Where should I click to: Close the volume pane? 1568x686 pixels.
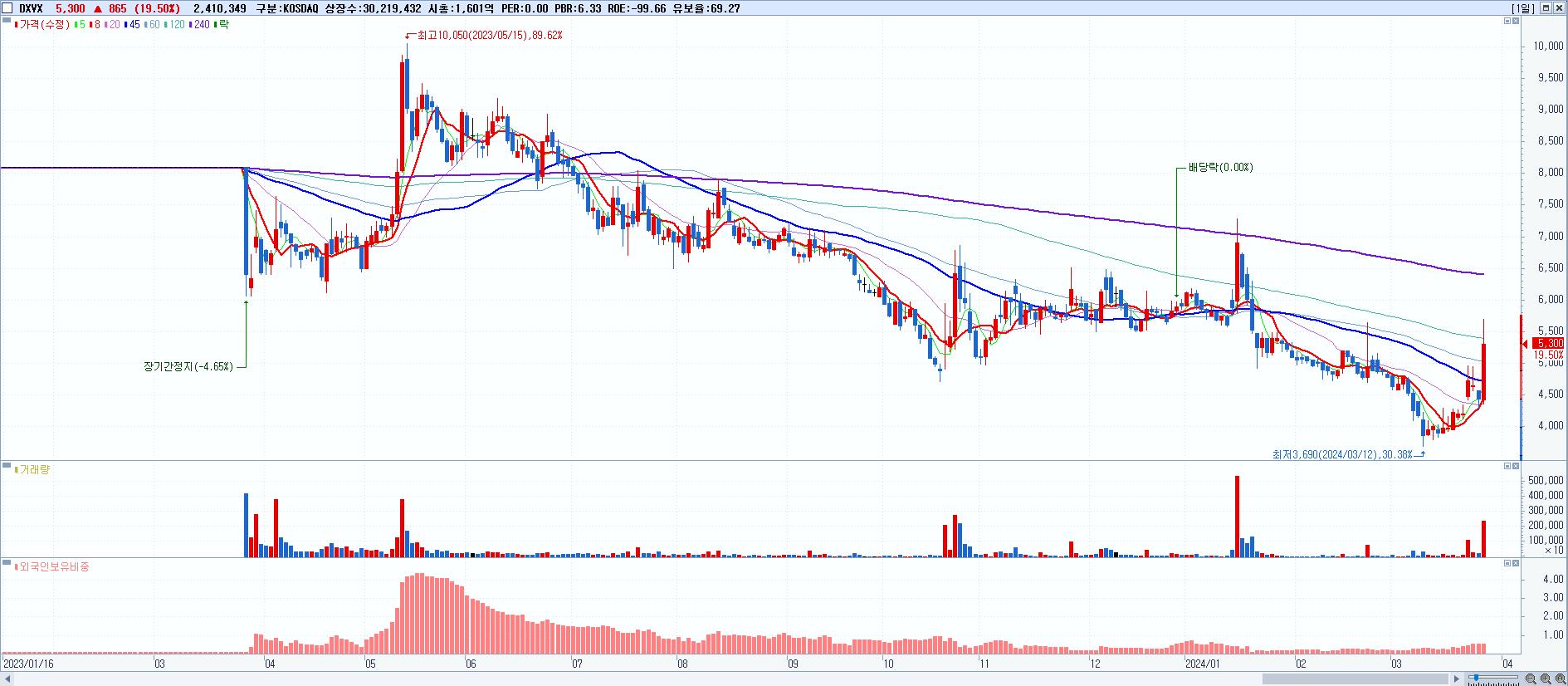point(1516,466)
